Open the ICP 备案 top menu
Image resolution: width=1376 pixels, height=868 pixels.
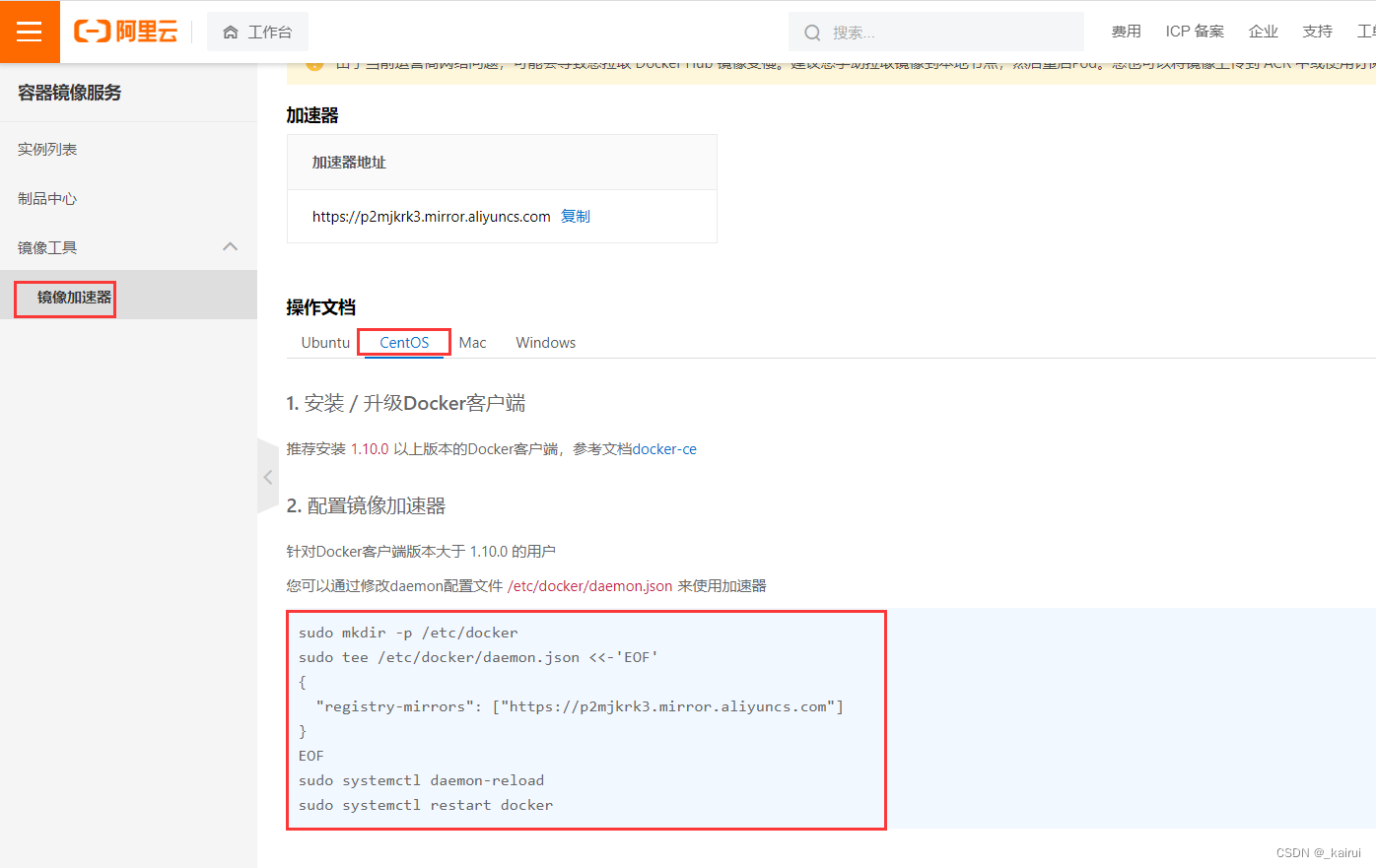pyautogui.click(x=1195, y=32)
